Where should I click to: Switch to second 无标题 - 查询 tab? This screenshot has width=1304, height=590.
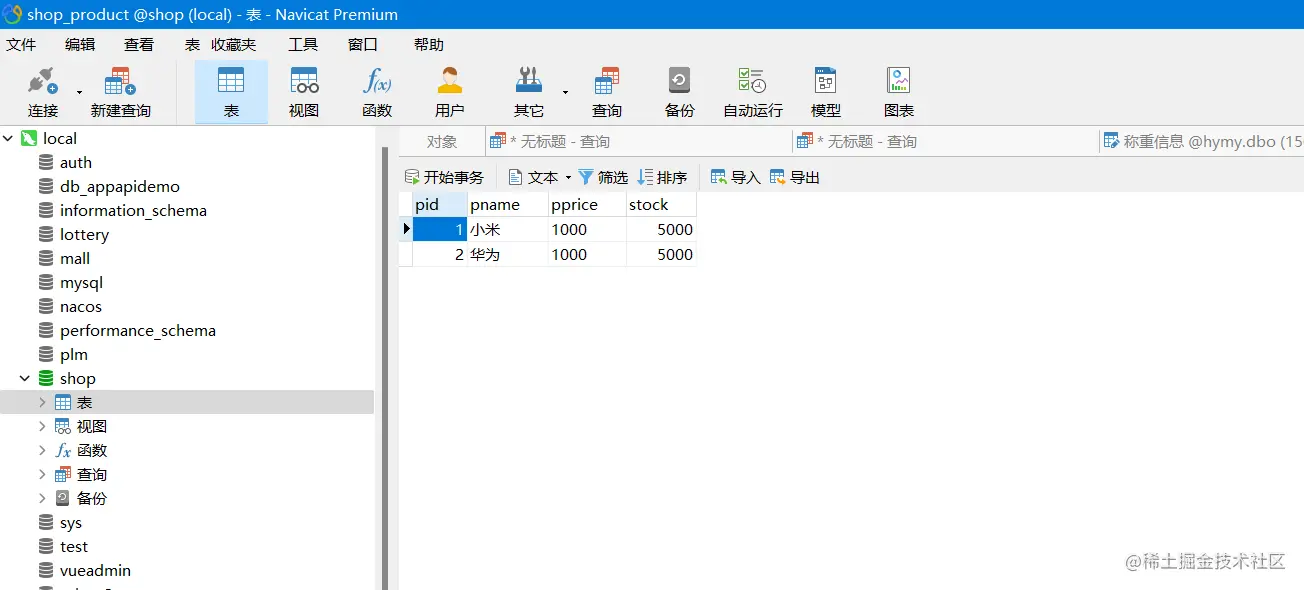(945, 142)
